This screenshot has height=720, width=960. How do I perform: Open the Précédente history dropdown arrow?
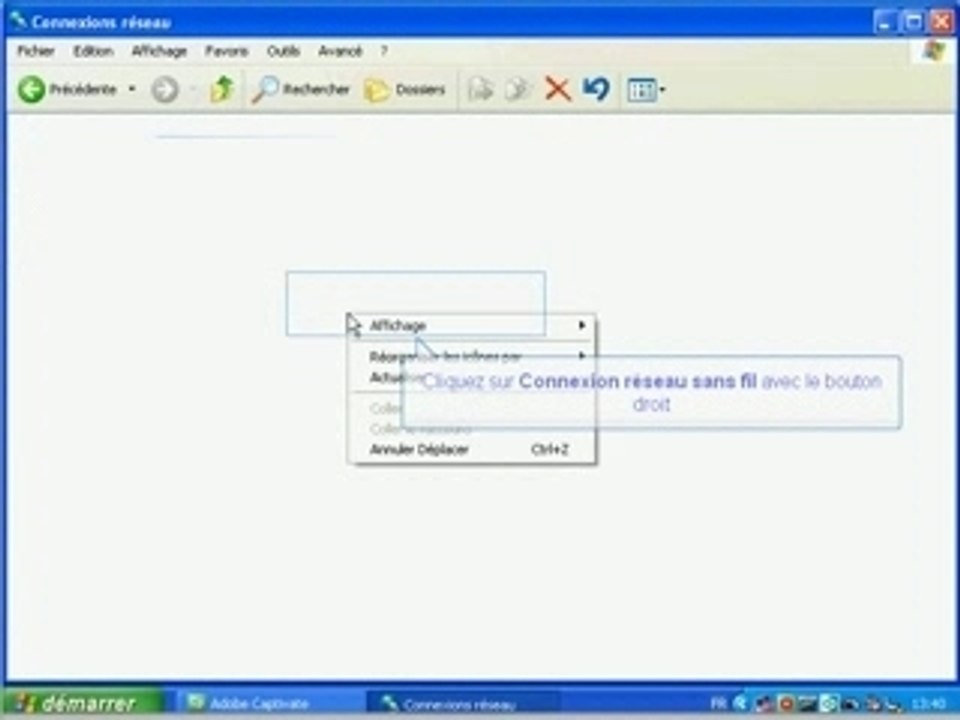(132, 89)
